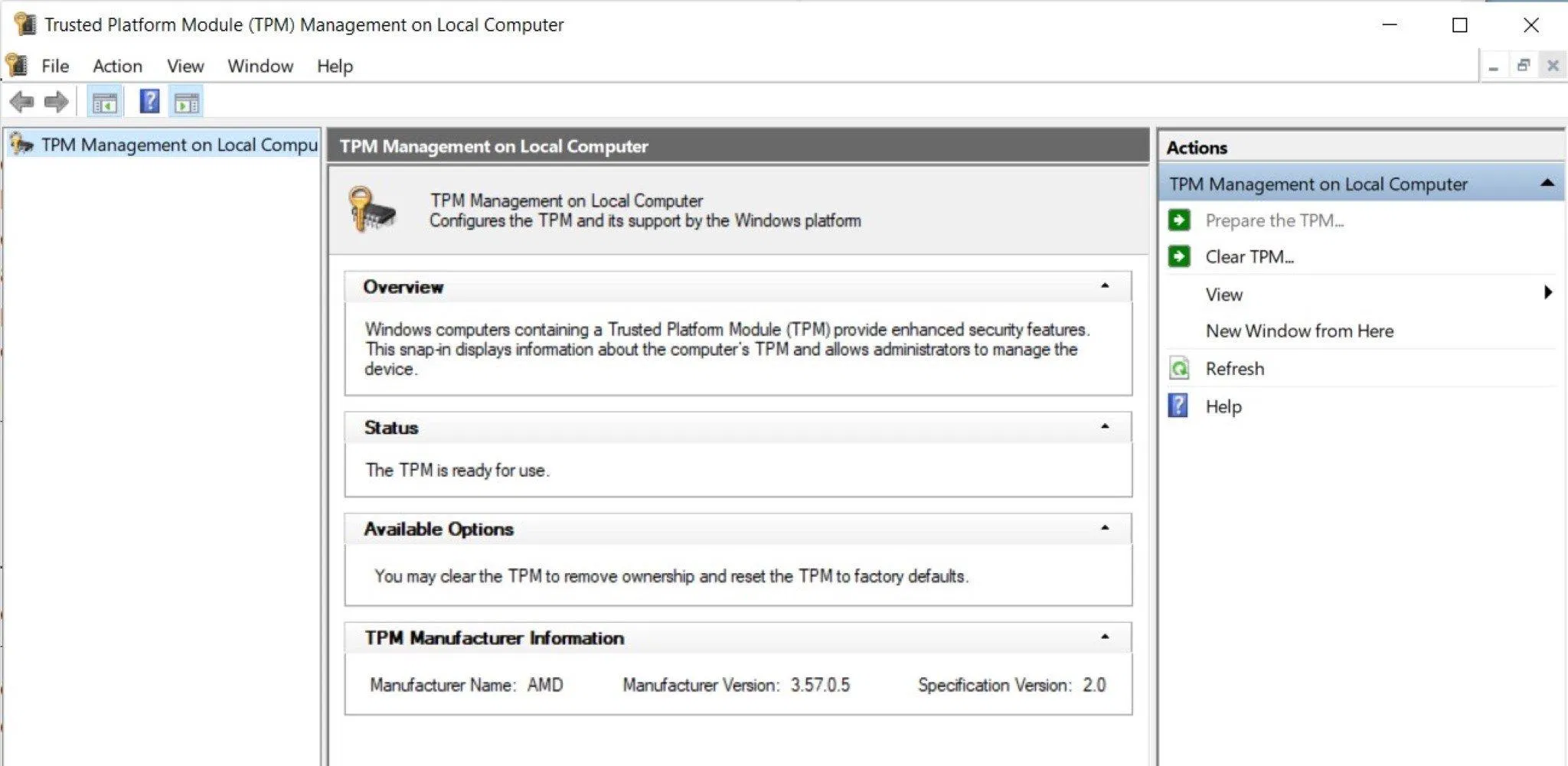
Task: Collapse the Overview section
Action: (x=1105, y=285)
